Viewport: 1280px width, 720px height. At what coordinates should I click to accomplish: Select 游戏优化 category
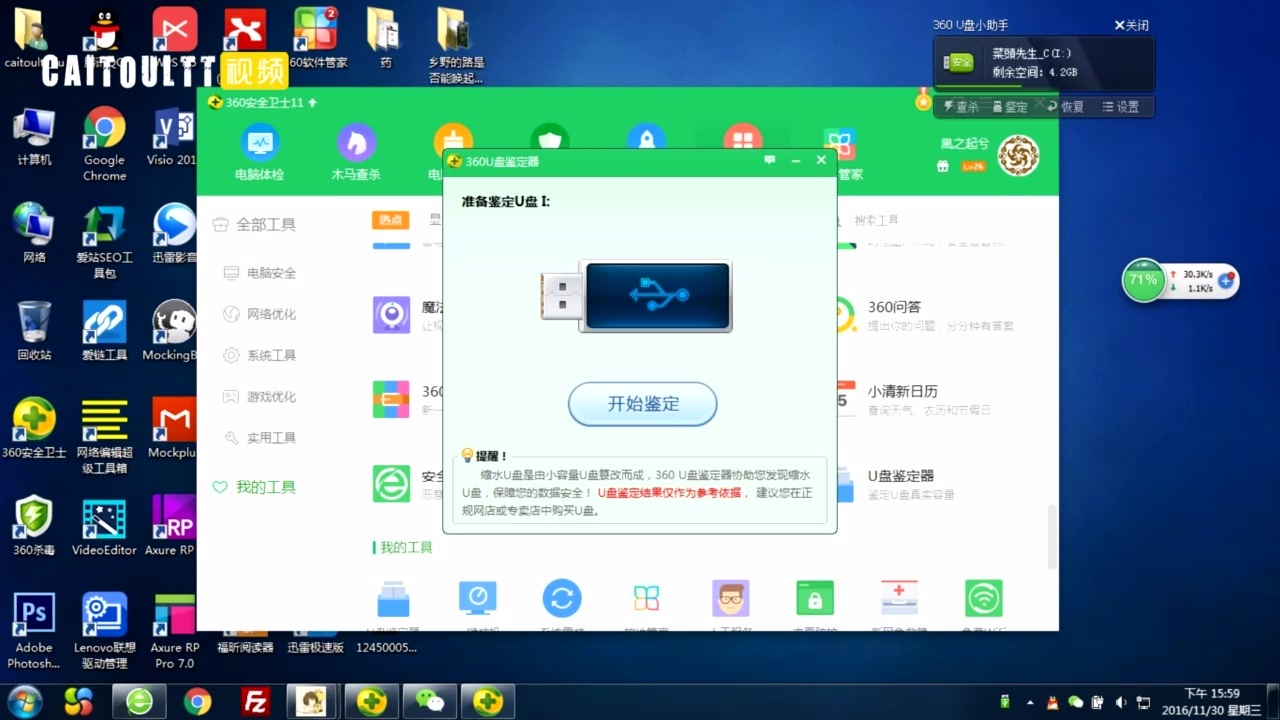pyautogui.click(x=260, y=397)
